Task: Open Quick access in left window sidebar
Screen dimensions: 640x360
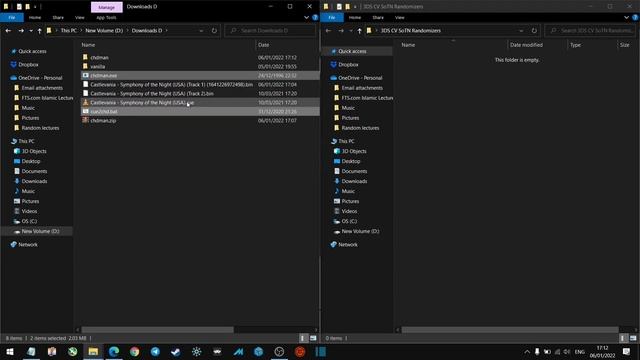Action: click(x=32, y=51)
